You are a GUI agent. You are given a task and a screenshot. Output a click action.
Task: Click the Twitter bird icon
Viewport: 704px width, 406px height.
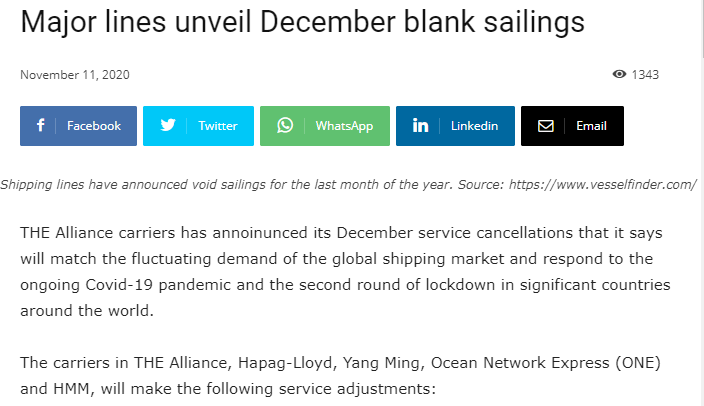tap(168, 125)
